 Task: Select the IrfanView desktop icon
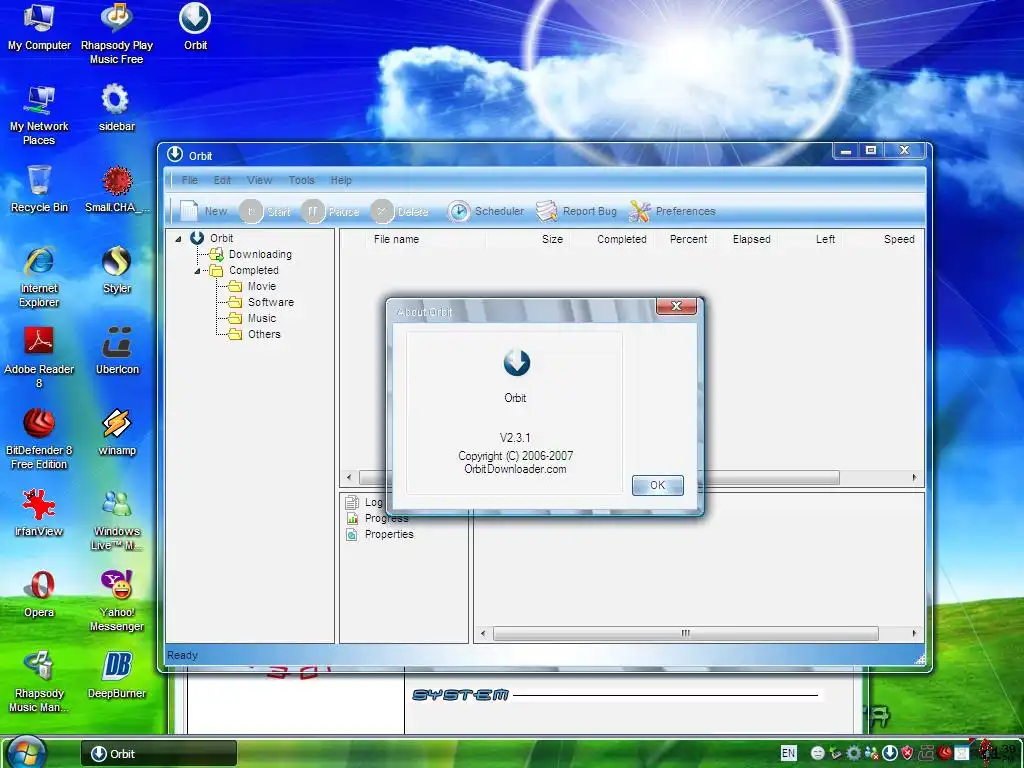(39, 513)
